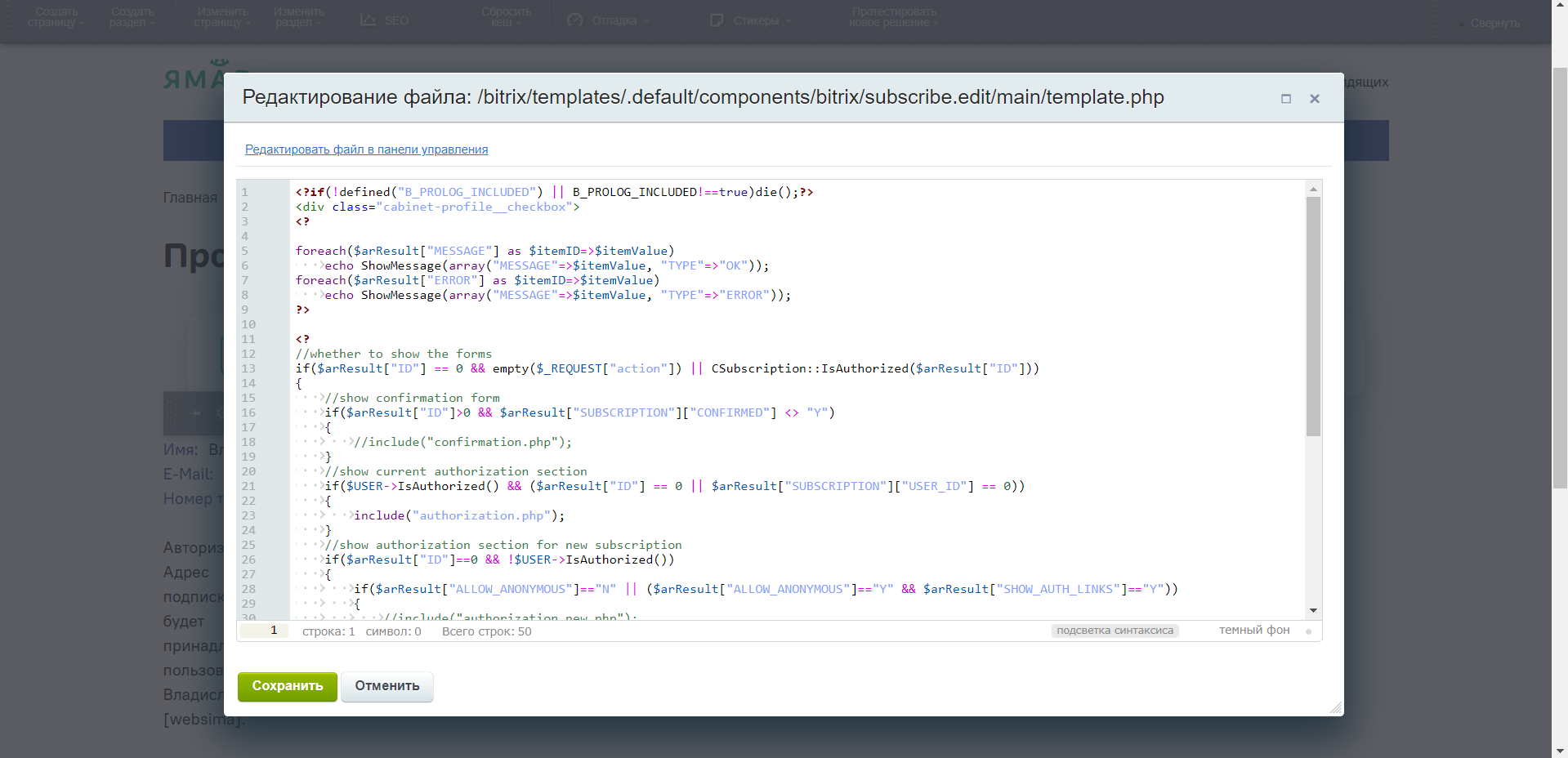This screenshot has height=758, width=1568.
Task: Open Изменить раздел dropdown
Action: 298,17
